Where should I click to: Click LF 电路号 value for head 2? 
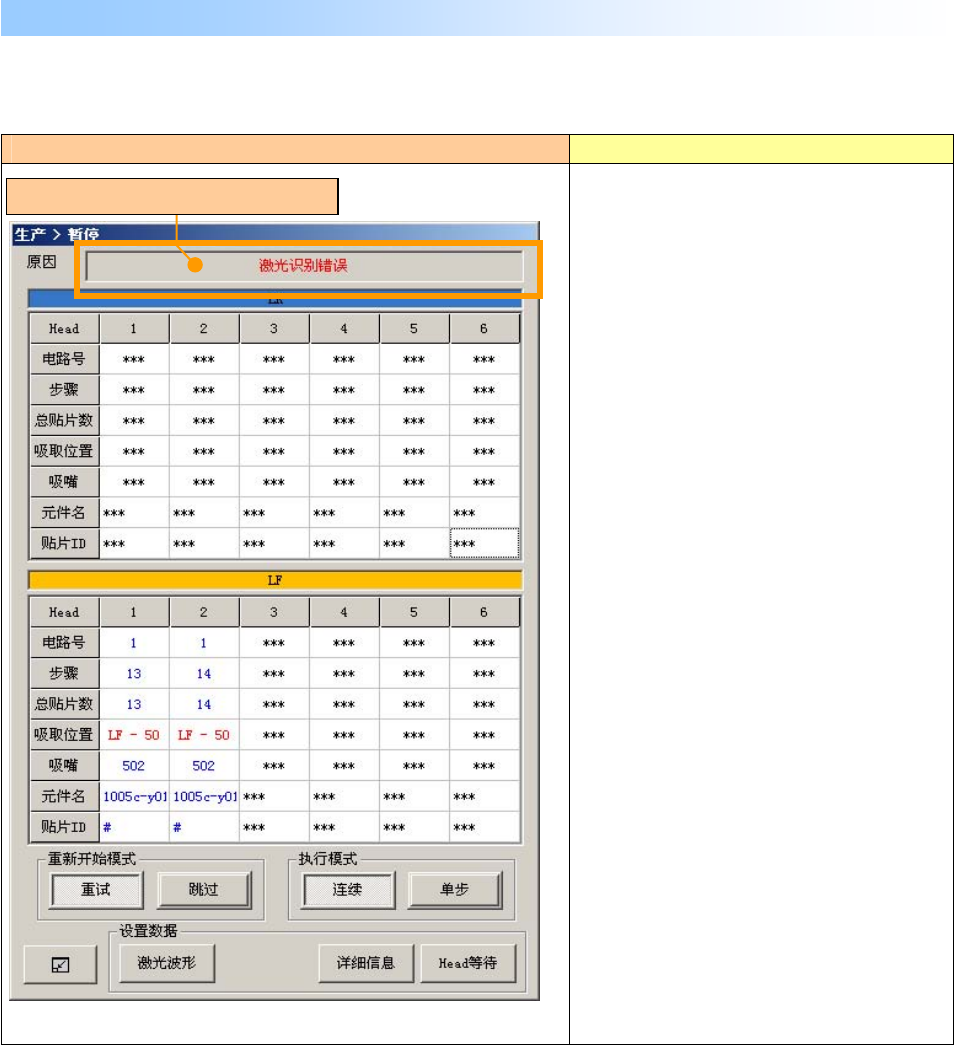point(204,643)
